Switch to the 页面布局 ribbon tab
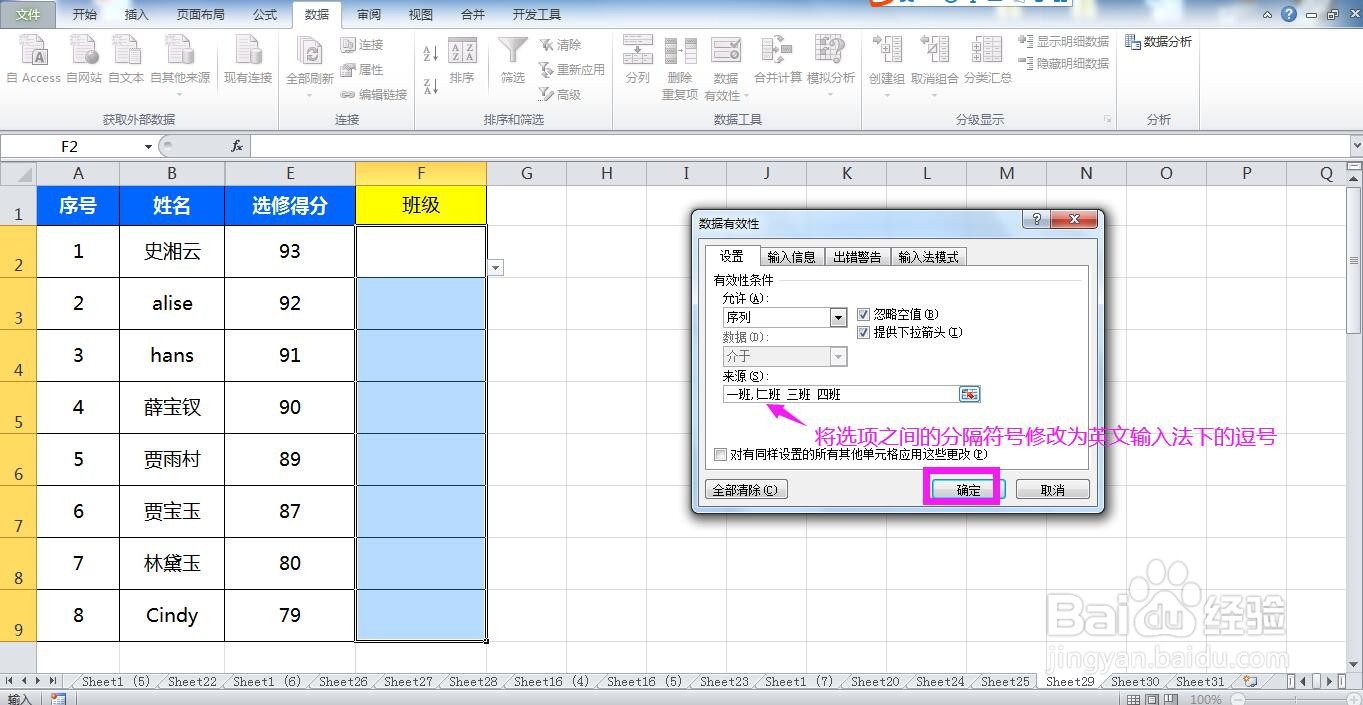Screen dimensions: 1363x705 [200, 15]
